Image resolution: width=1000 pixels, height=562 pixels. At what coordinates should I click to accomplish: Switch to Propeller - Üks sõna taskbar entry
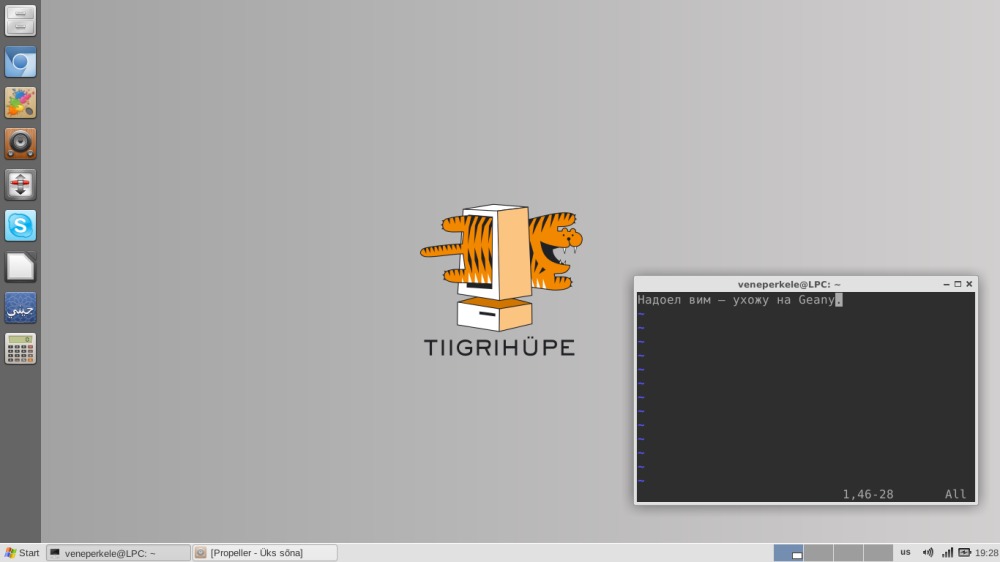pos(265,553)
